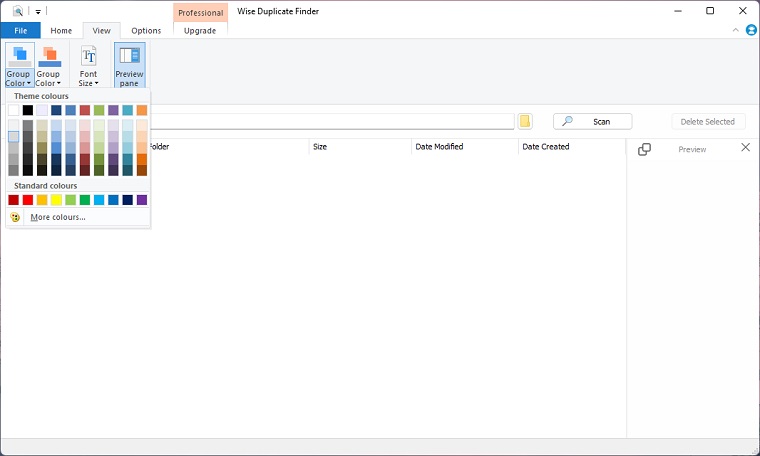Choose red swatch in Theme colours top row

[x=85, y=110]
